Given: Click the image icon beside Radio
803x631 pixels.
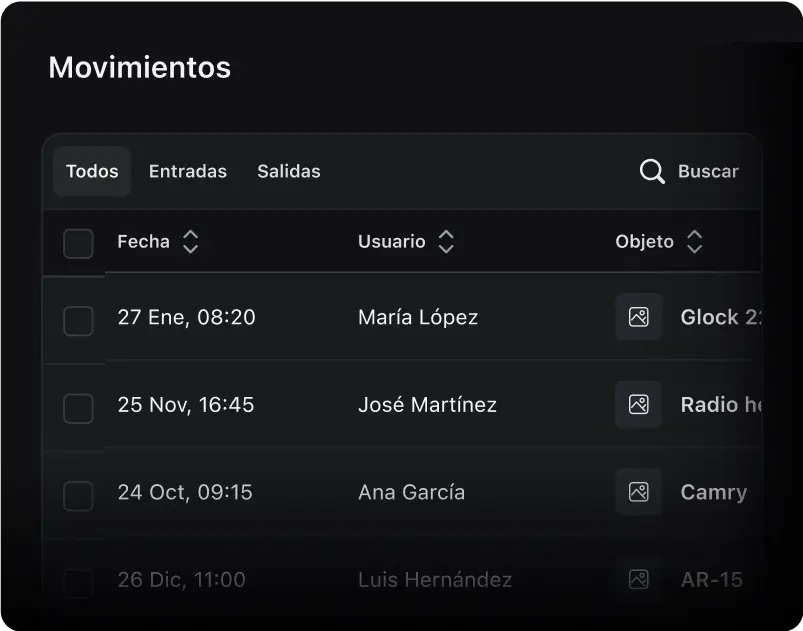Looking at the screenshot, I should click(638, 405).
